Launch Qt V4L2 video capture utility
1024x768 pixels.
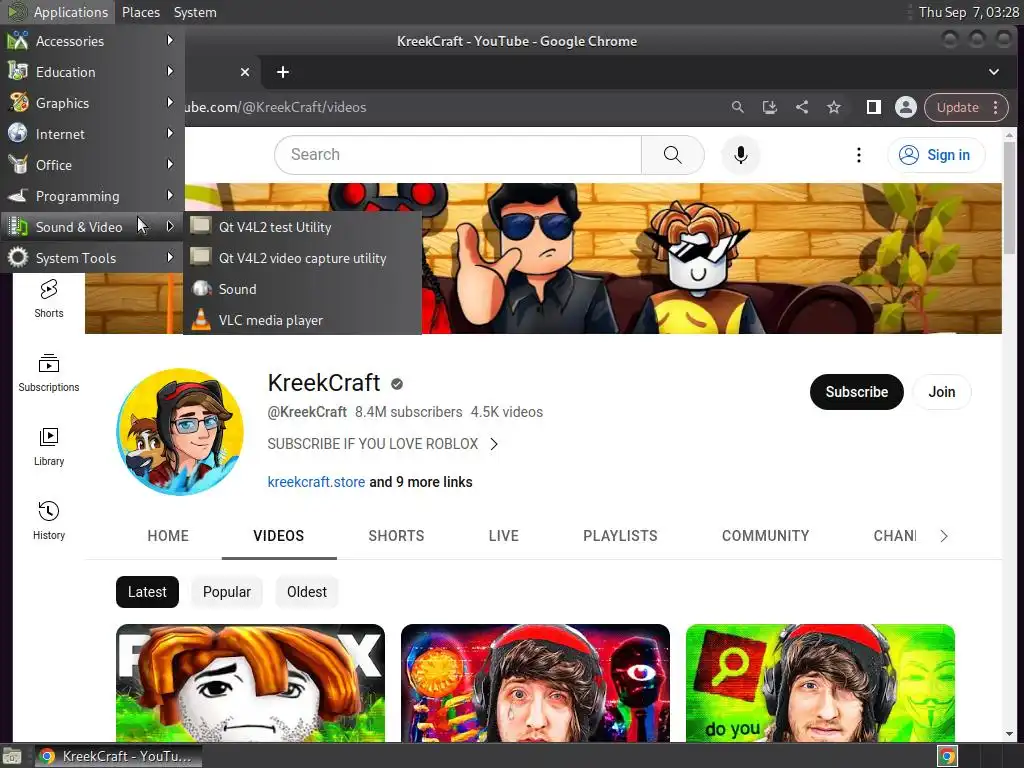pos(302,258)
